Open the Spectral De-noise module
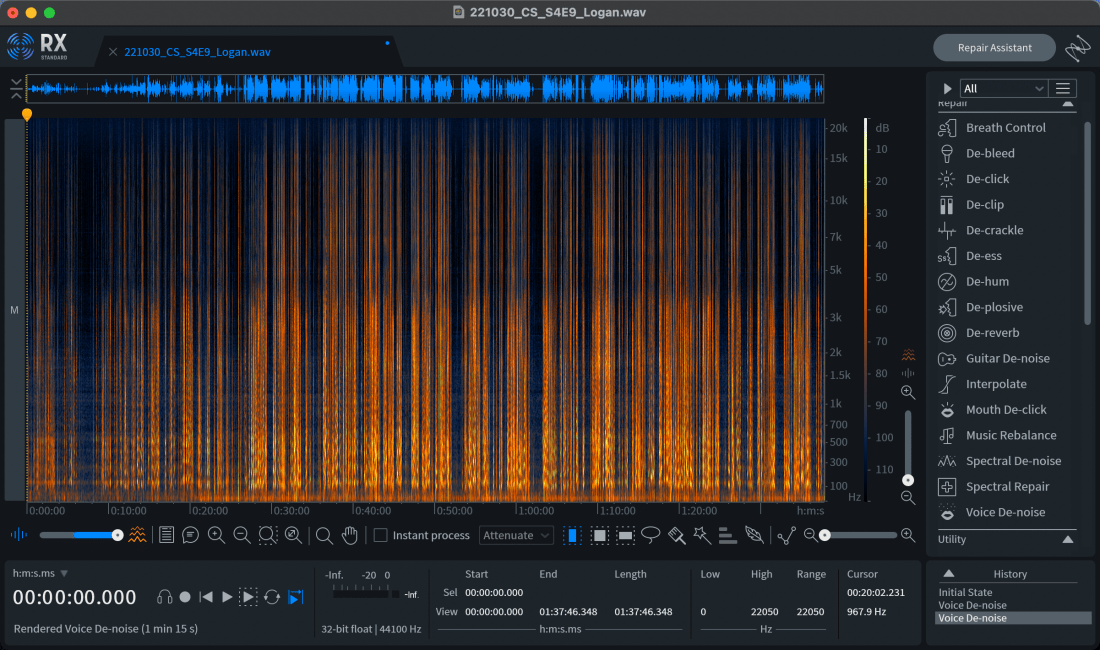The height and width of the screenshot is (650, 1100). (1013, 461)
